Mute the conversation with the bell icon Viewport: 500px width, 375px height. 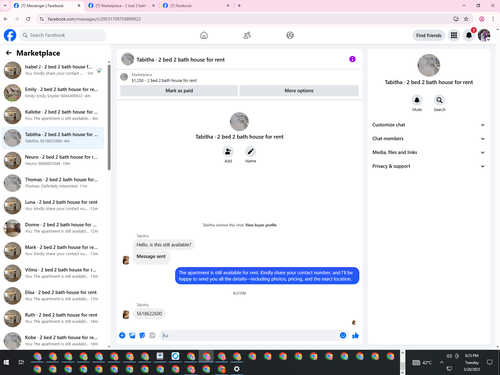417,100
